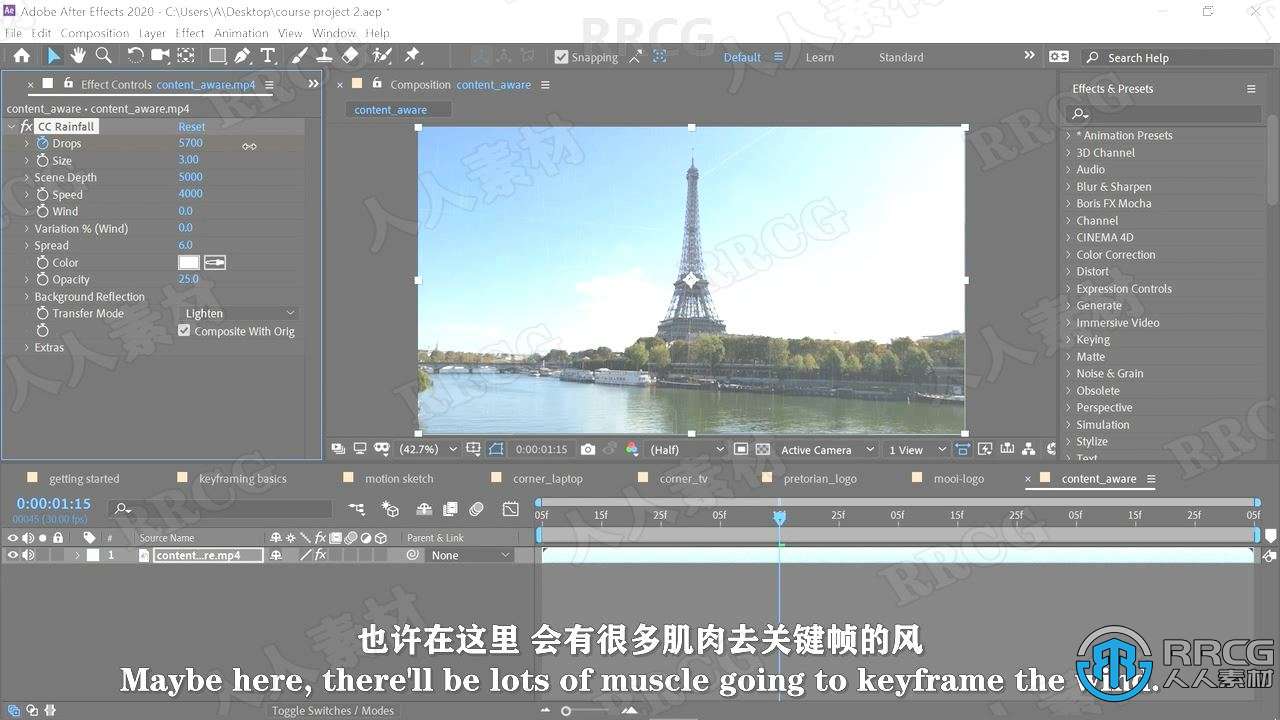Toggle Drops stopwatch for keyframing

click(42, 144)
